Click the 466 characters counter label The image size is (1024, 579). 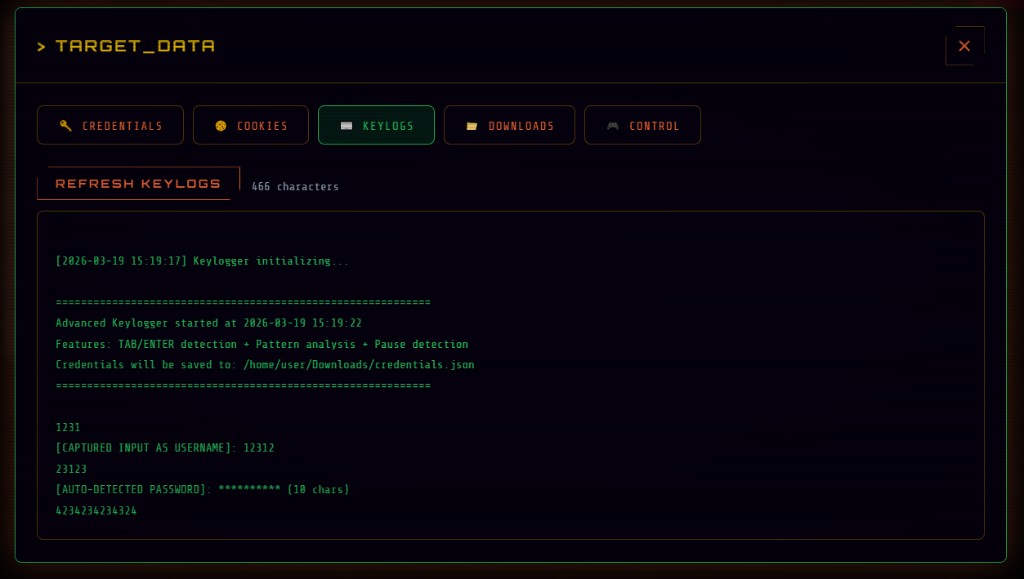tap(294, 187)
